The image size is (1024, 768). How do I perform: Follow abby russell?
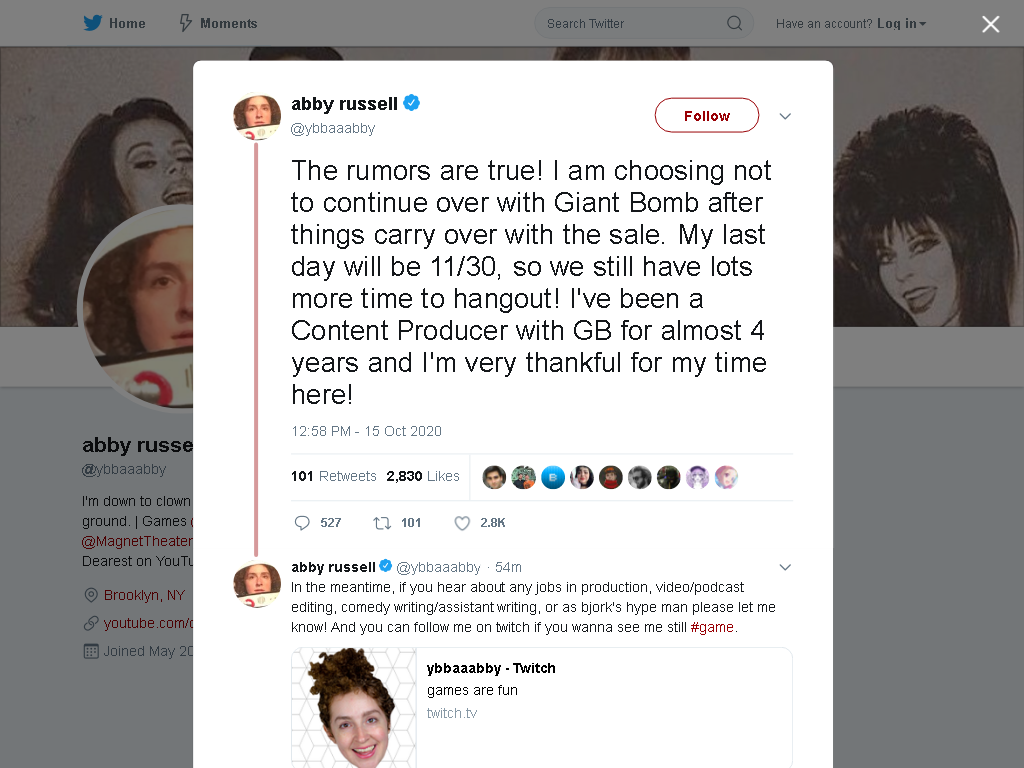[x=707, y=116]
